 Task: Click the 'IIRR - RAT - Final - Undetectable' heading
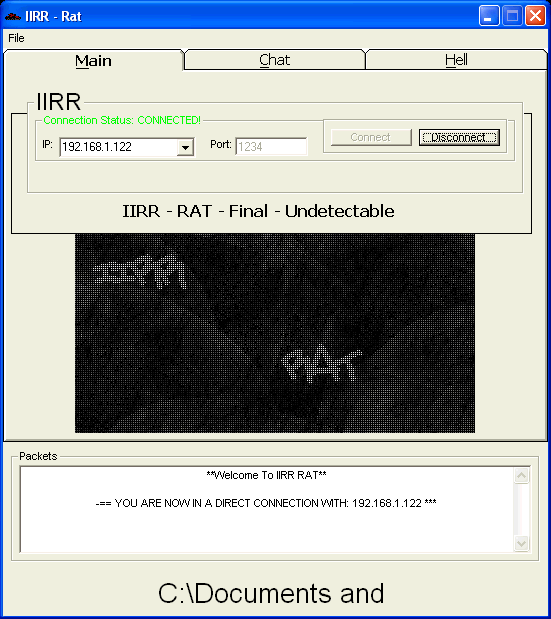(258, 211)
